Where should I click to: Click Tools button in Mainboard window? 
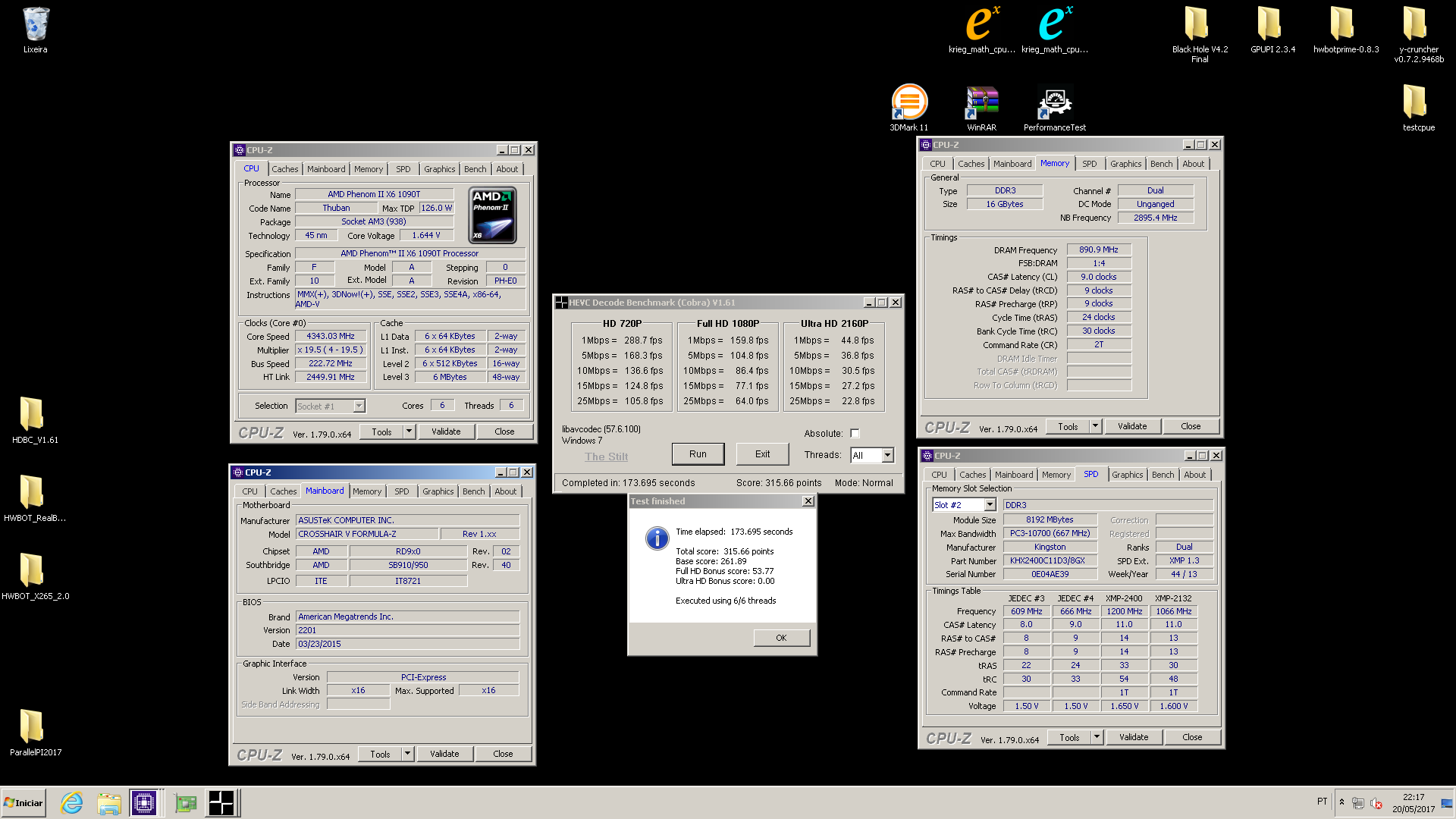[x=380, y=754]
